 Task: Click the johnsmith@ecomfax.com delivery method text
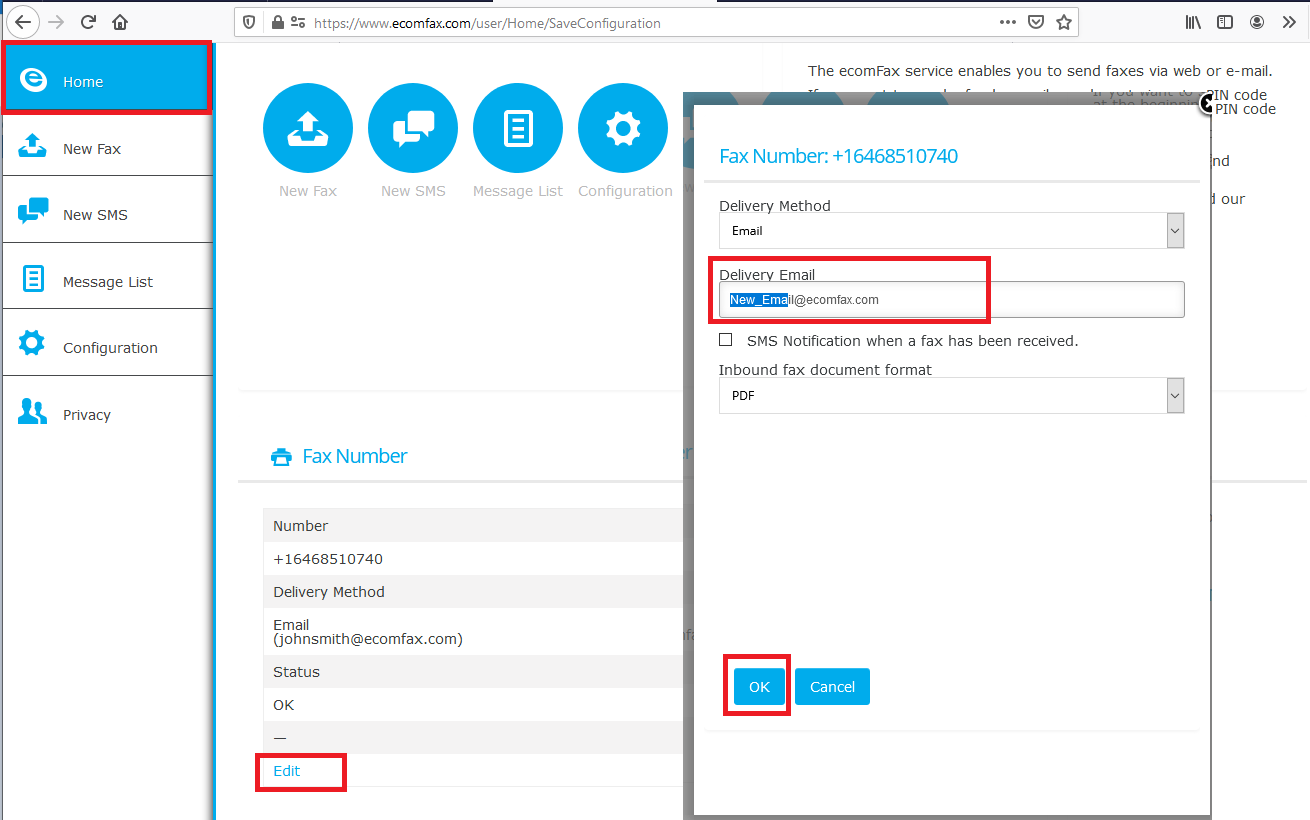(x=368, y=639)
